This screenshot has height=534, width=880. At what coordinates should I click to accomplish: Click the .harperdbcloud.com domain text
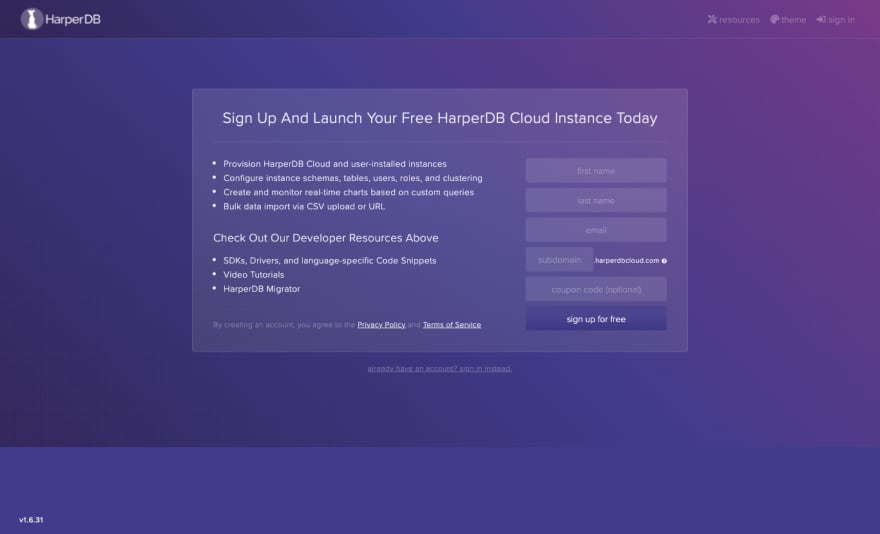click(626, 261)
